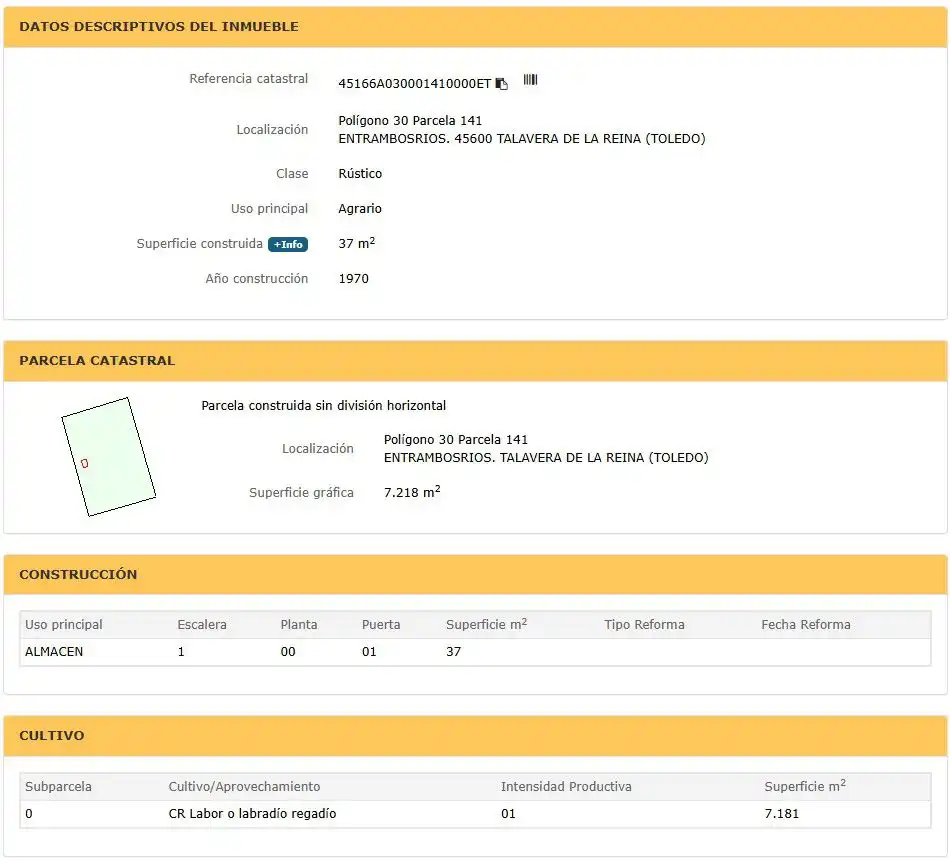
Task: Click the 'Fecha Reforma' column header
Action: tap(806, 625)
